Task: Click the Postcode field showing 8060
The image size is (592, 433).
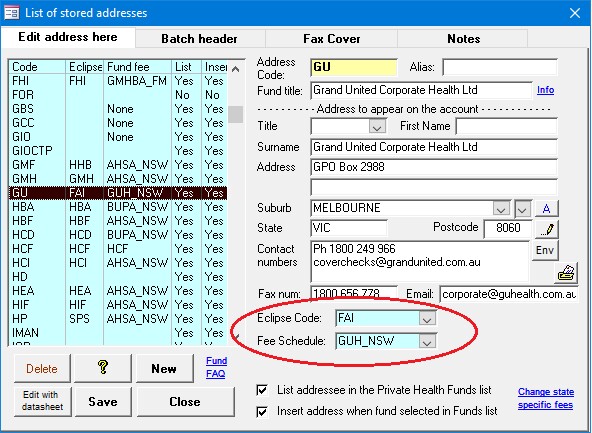Action: pyautogui.click(x=508, y=228)
